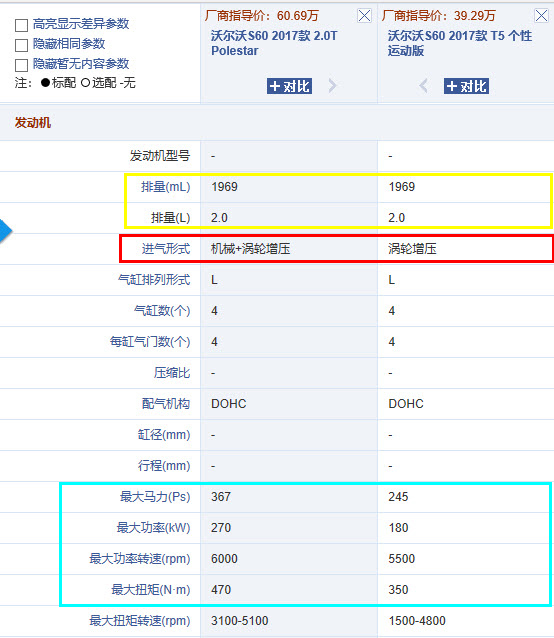
Task: Tick the 隐藏相同参数 checkbox
Action: [21, 45]
